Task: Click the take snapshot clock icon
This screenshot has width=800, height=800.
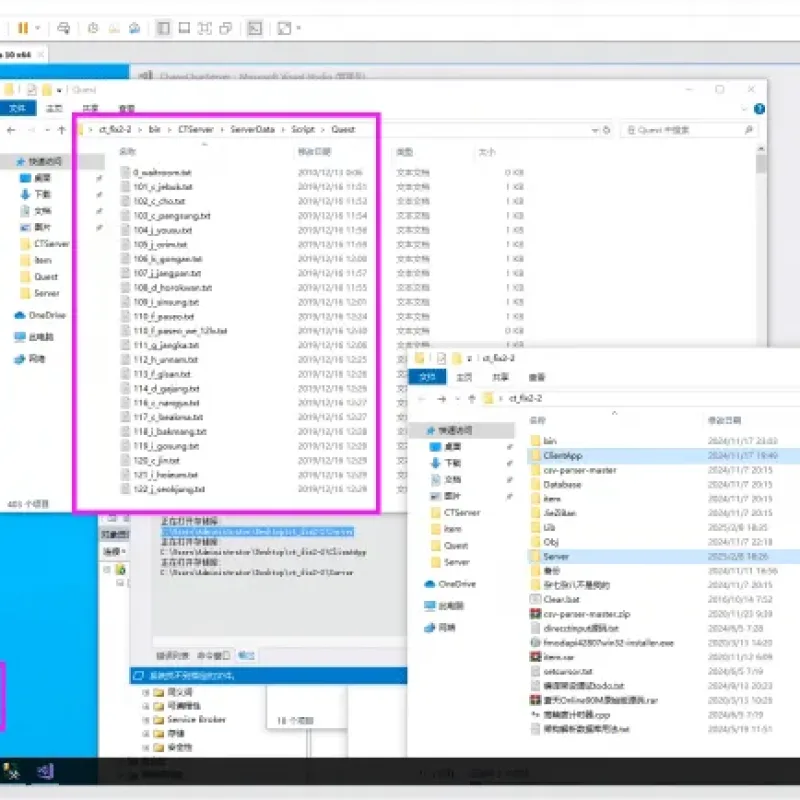Action: coord(93,28)
